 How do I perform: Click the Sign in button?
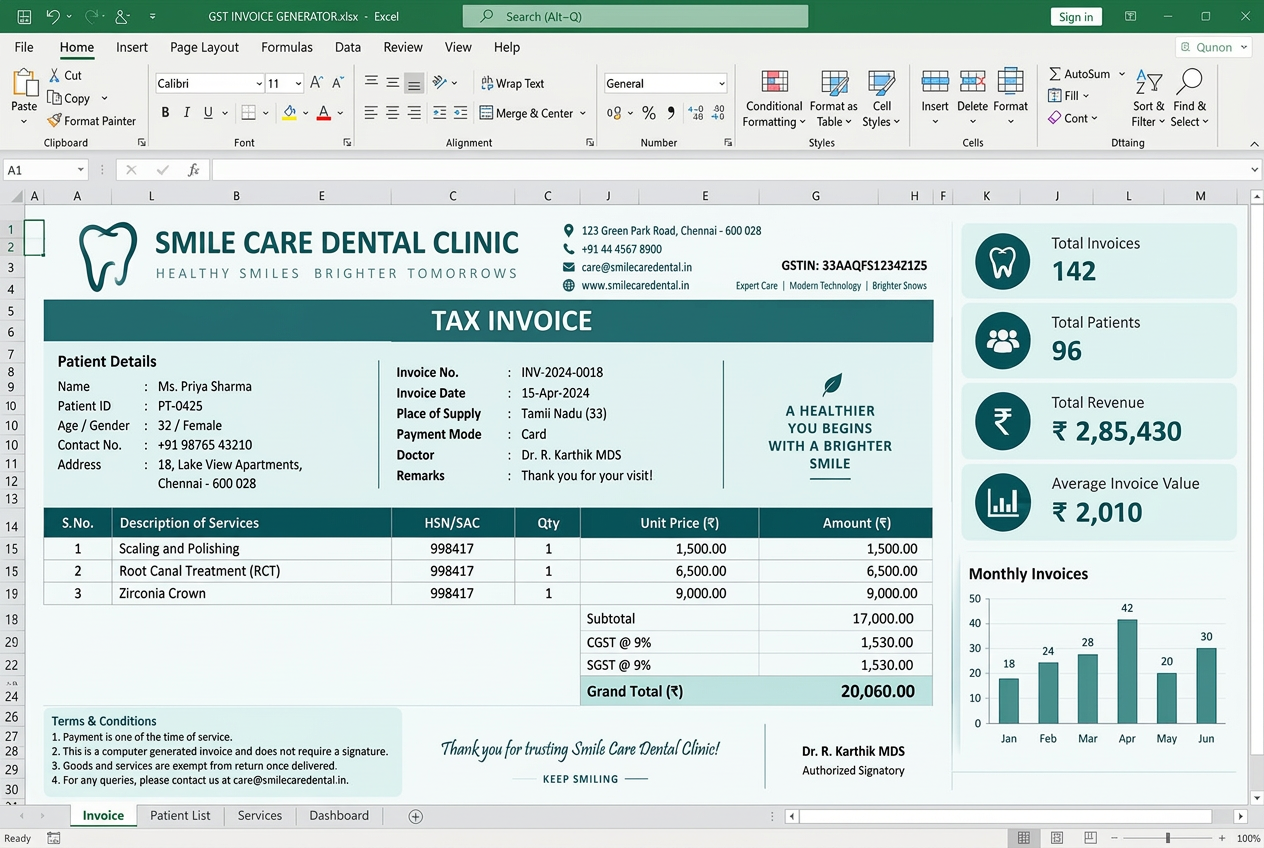click(1076, 16)
